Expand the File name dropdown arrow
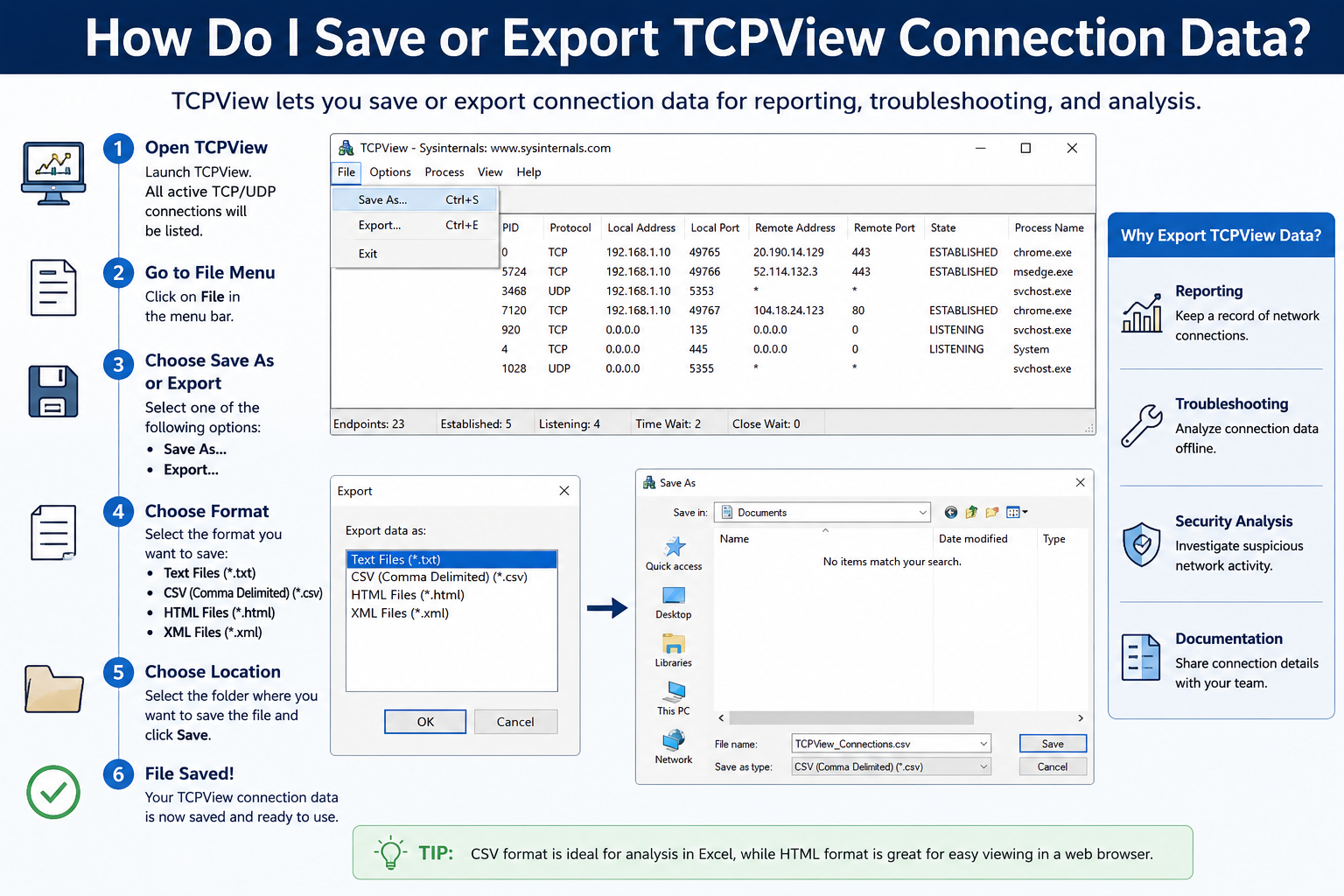Image resolution: width=1344 pixels, height=896 pixels. coord(983,744)
